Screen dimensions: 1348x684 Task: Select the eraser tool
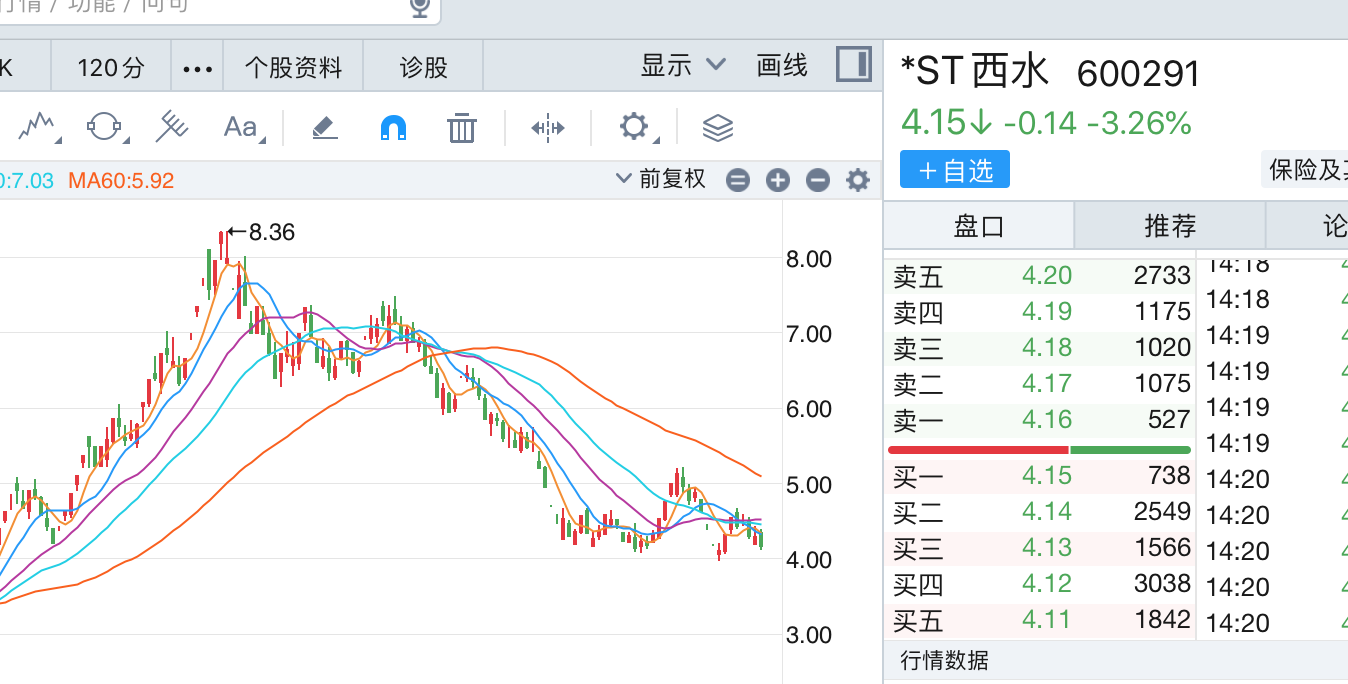325,127
